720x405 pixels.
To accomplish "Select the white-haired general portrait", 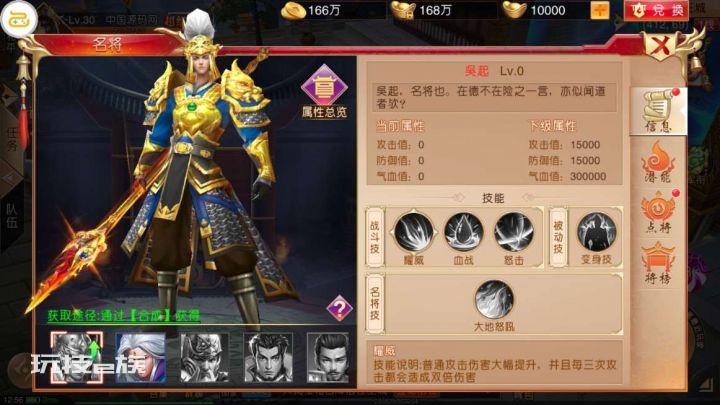I will click(141, 358).
